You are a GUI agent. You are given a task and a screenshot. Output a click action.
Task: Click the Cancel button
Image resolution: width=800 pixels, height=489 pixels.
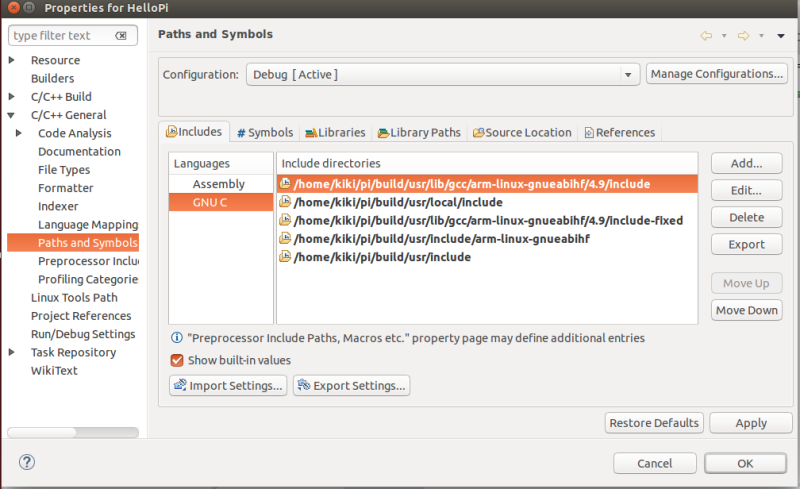(655, 463)
